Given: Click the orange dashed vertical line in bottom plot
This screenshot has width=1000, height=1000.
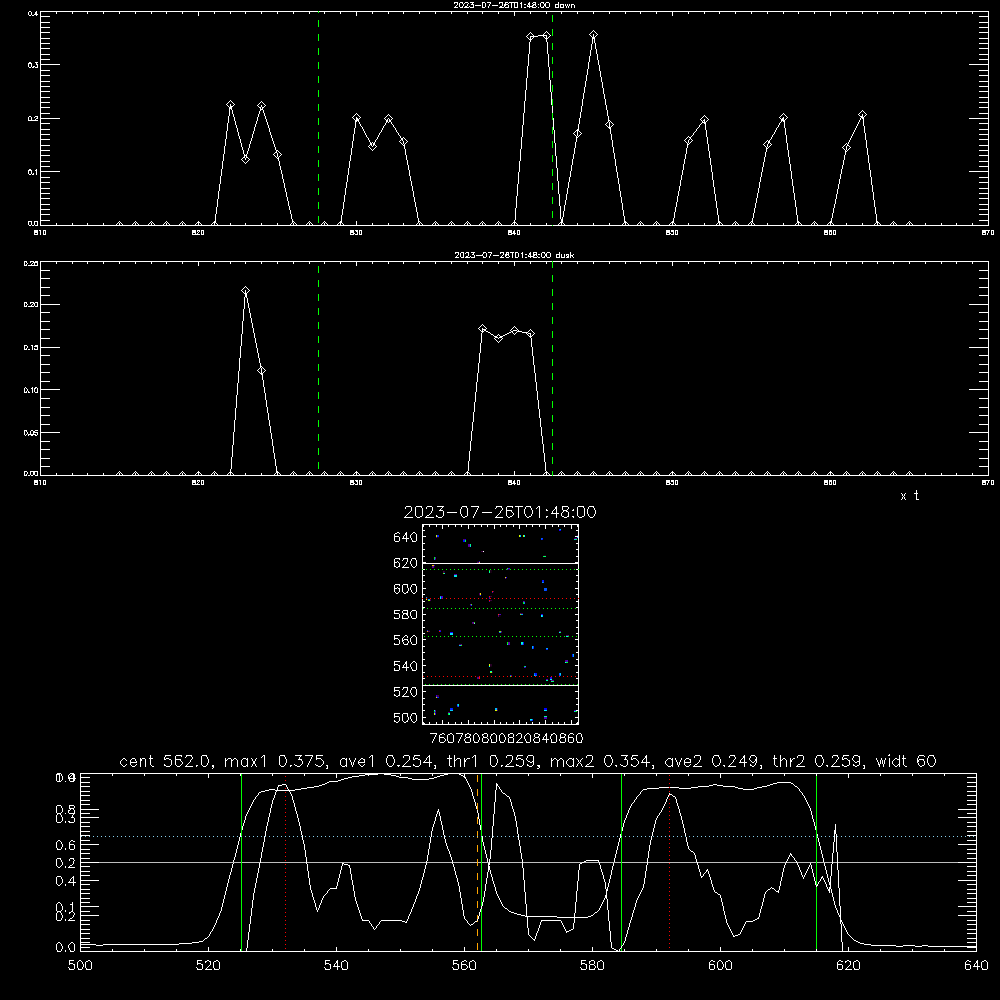Looking at the screenshot, I should [x=478, y=861].
